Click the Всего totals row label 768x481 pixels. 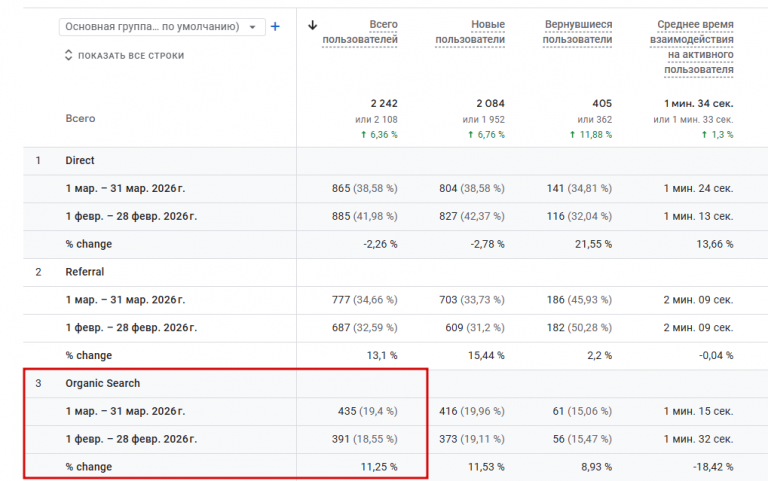80,118
